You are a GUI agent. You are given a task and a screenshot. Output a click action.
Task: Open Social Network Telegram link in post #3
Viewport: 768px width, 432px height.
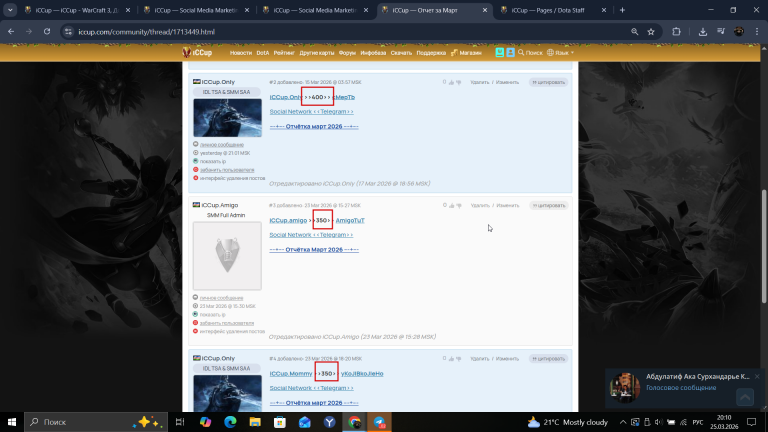pyautogui.click(x=312, y=235)
